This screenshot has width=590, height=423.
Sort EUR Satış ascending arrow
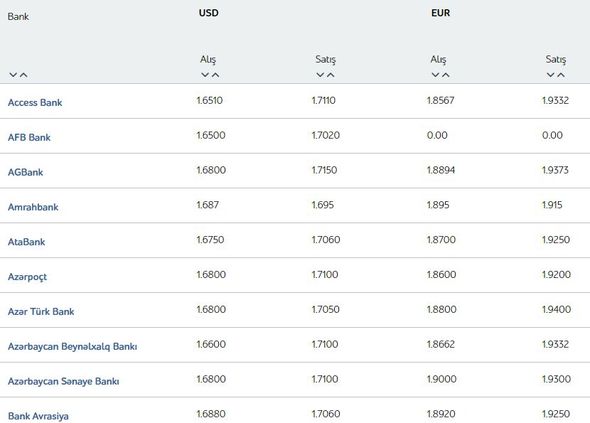click(x=561, y=75)
